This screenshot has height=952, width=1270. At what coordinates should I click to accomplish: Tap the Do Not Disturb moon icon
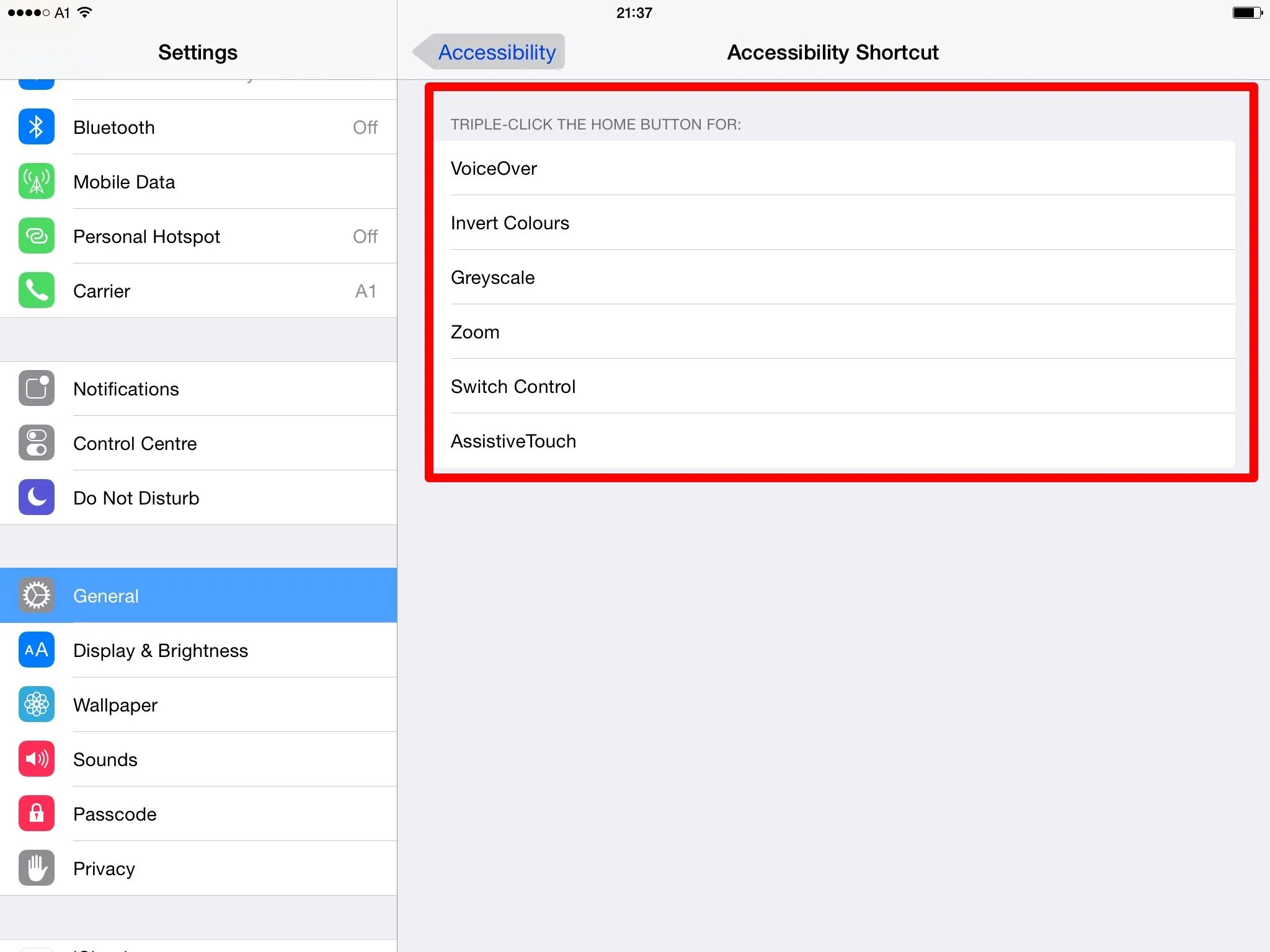(37, 498)
